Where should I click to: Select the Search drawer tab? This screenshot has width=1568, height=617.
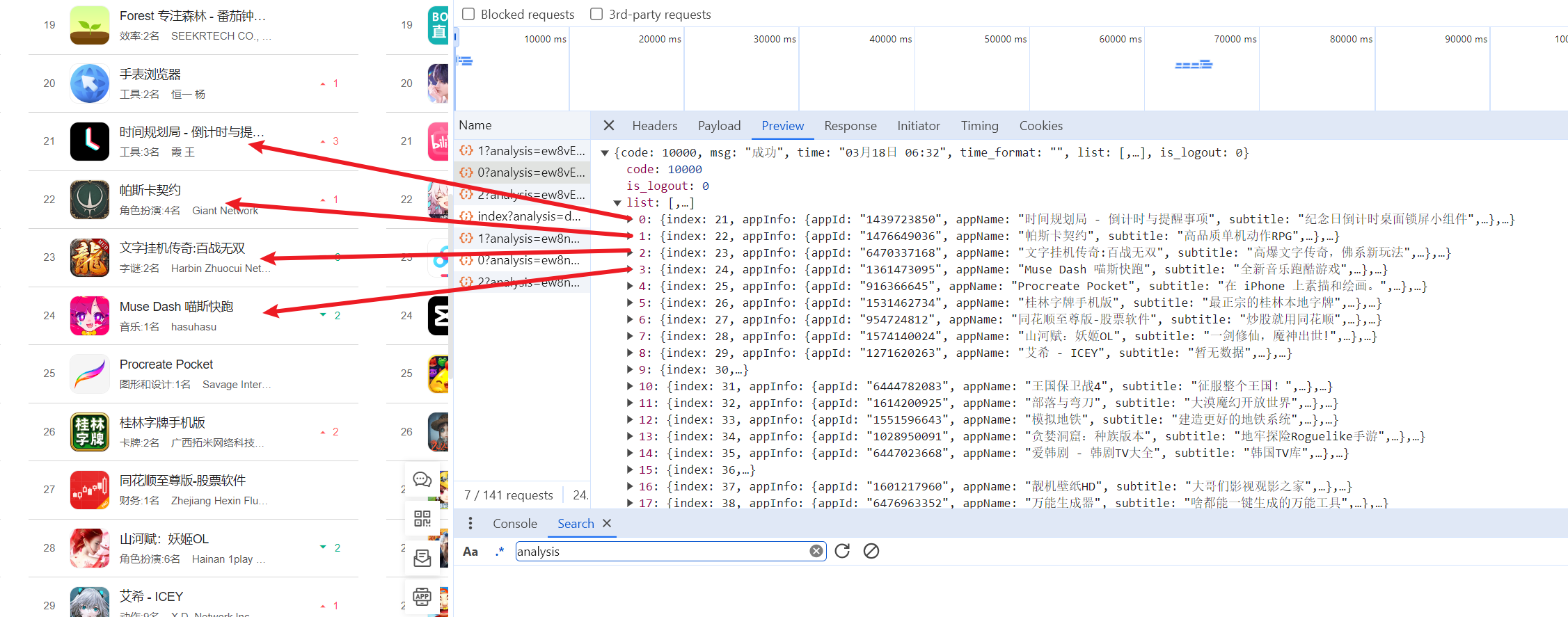(576, 524)
